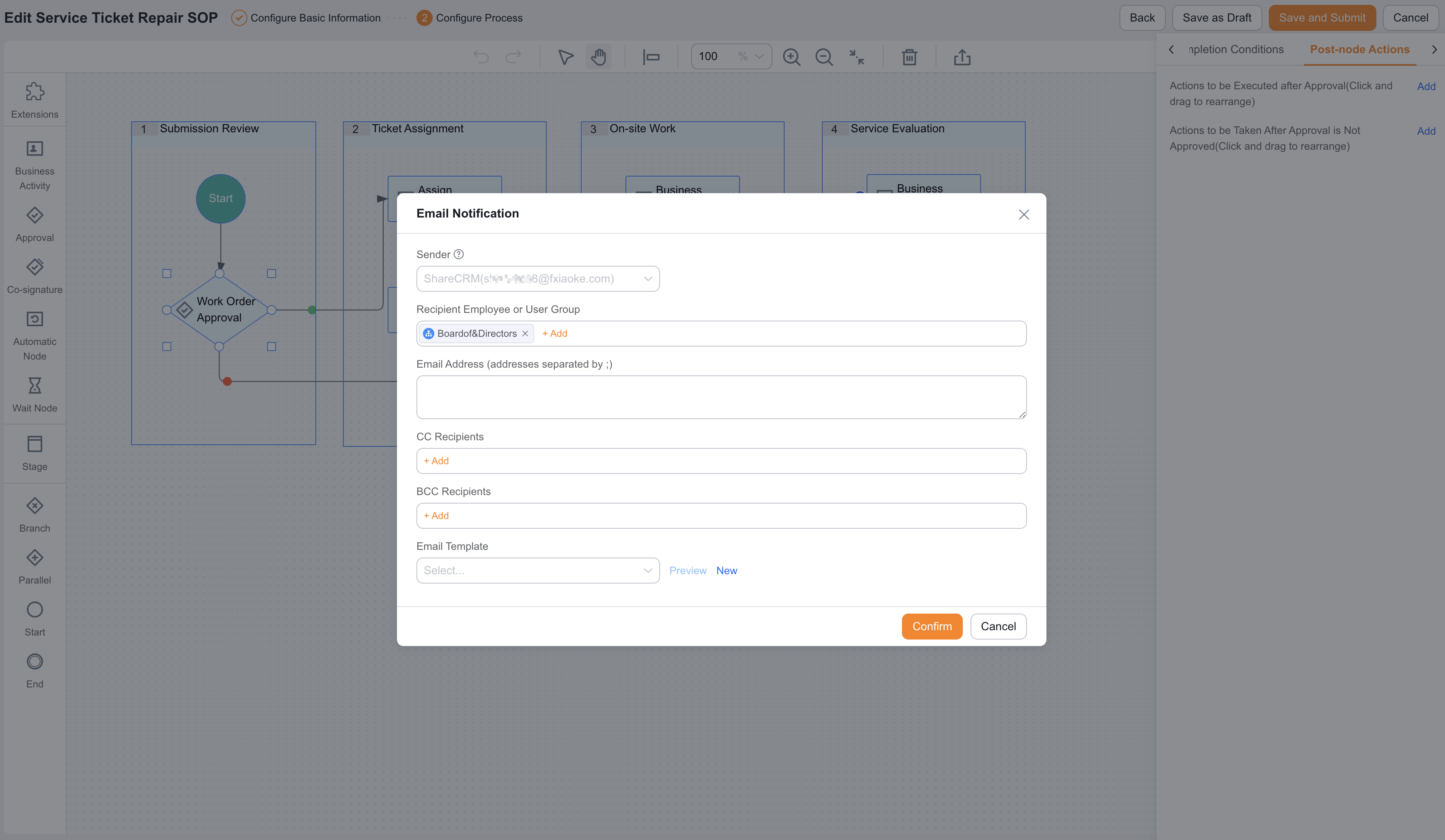This screenshot has height=840, width=1445.
Task: Create a New email template
Action: coord(727,571)
